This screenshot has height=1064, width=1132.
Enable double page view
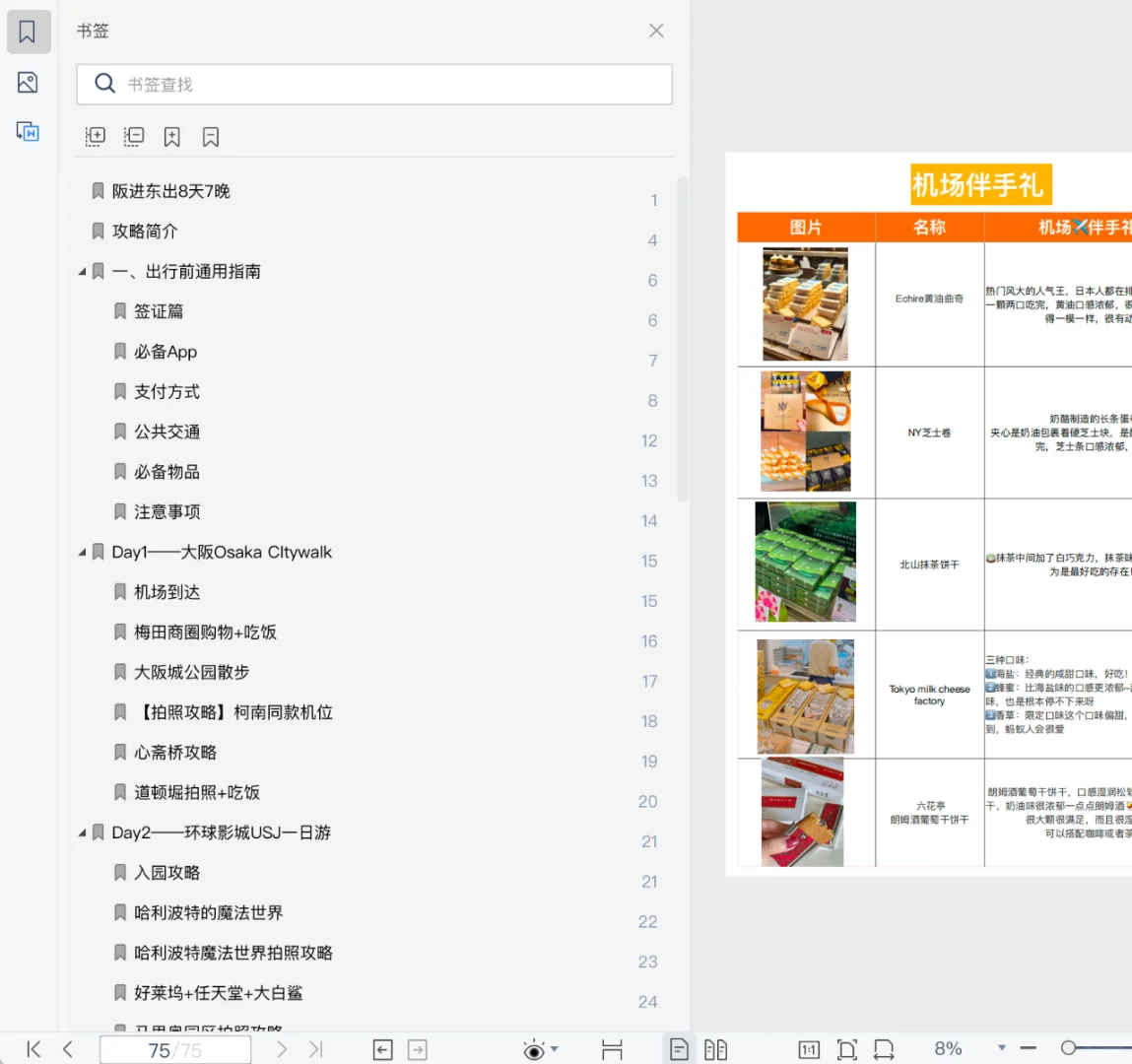[x=715, y=1049]
